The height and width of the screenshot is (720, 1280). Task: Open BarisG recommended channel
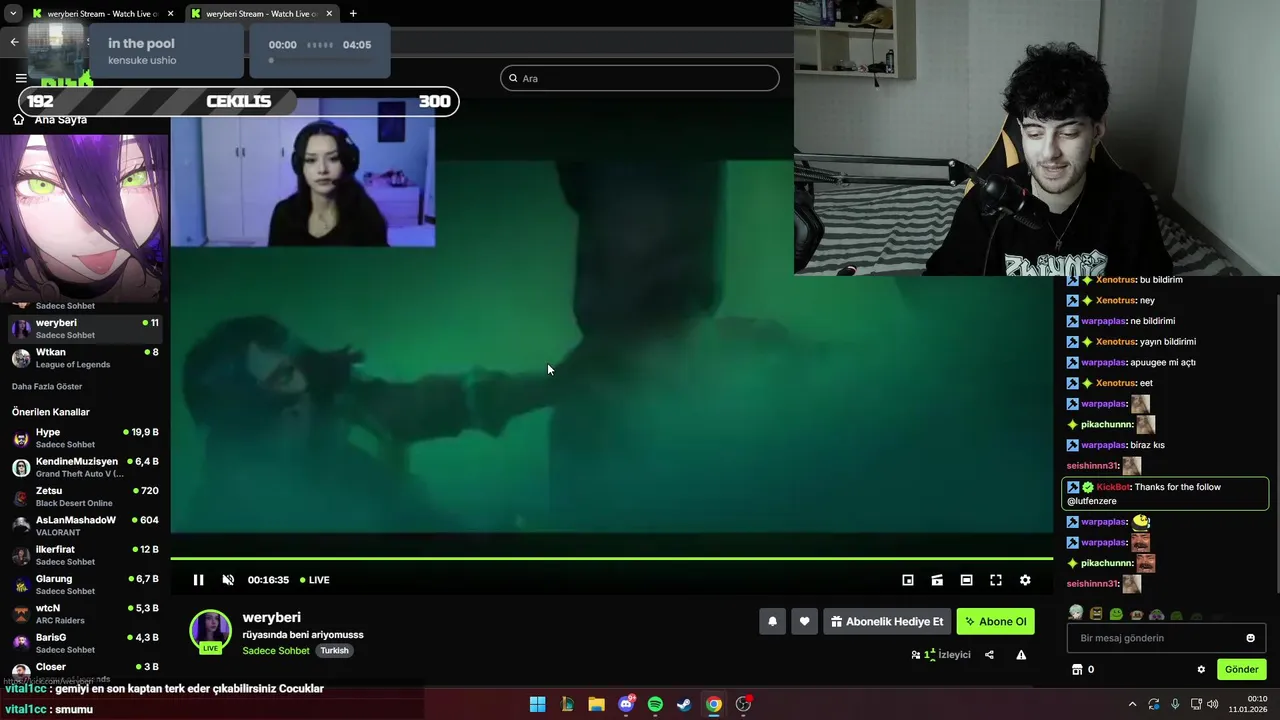(84, 643)
